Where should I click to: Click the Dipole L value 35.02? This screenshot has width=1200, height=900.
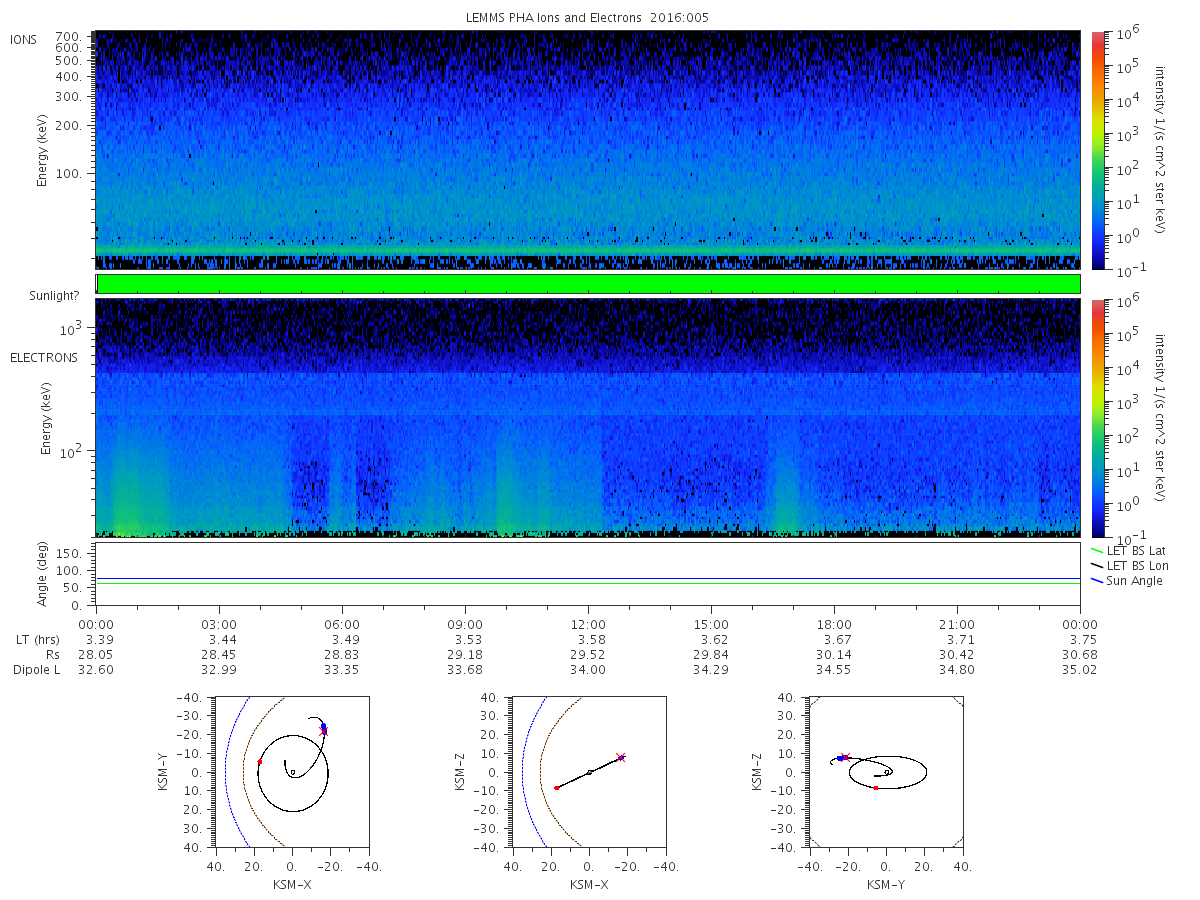(1080, 670)
